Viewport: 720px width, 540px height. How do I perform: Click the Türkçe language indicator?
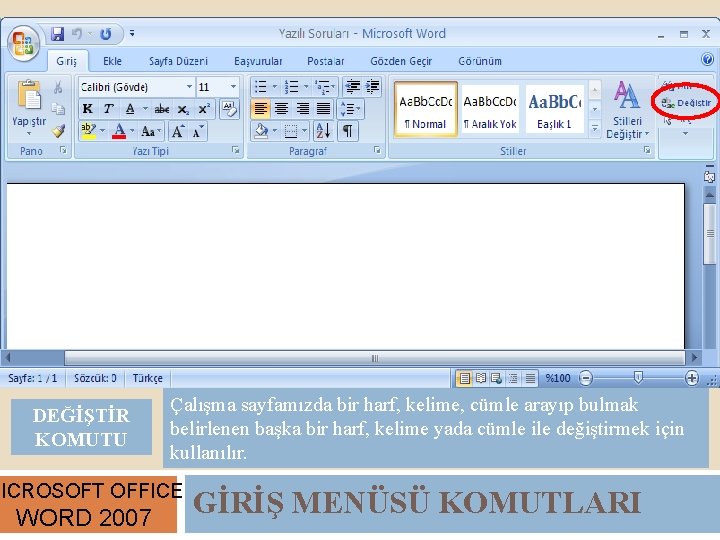click(147, 378)
